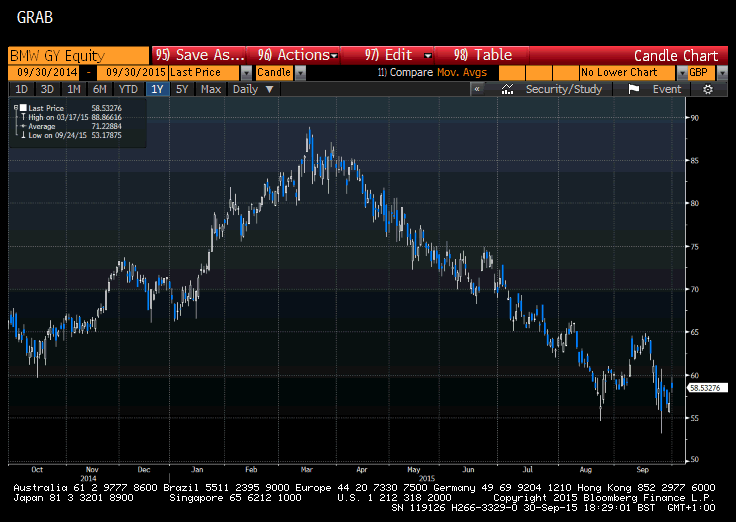Click the Last Price white color swatch

[x=23, y=108]
